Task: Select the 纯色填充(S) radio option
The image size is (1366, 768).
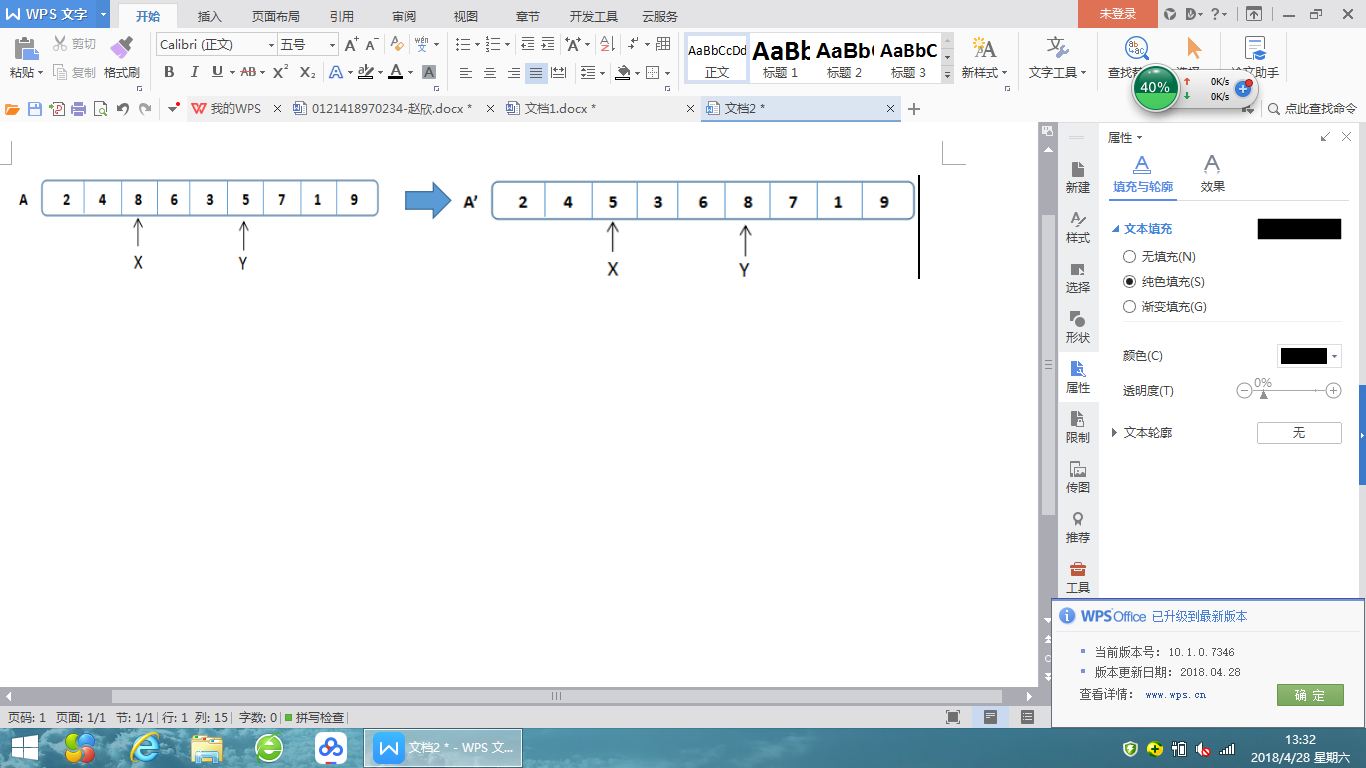Action: 1130,282
